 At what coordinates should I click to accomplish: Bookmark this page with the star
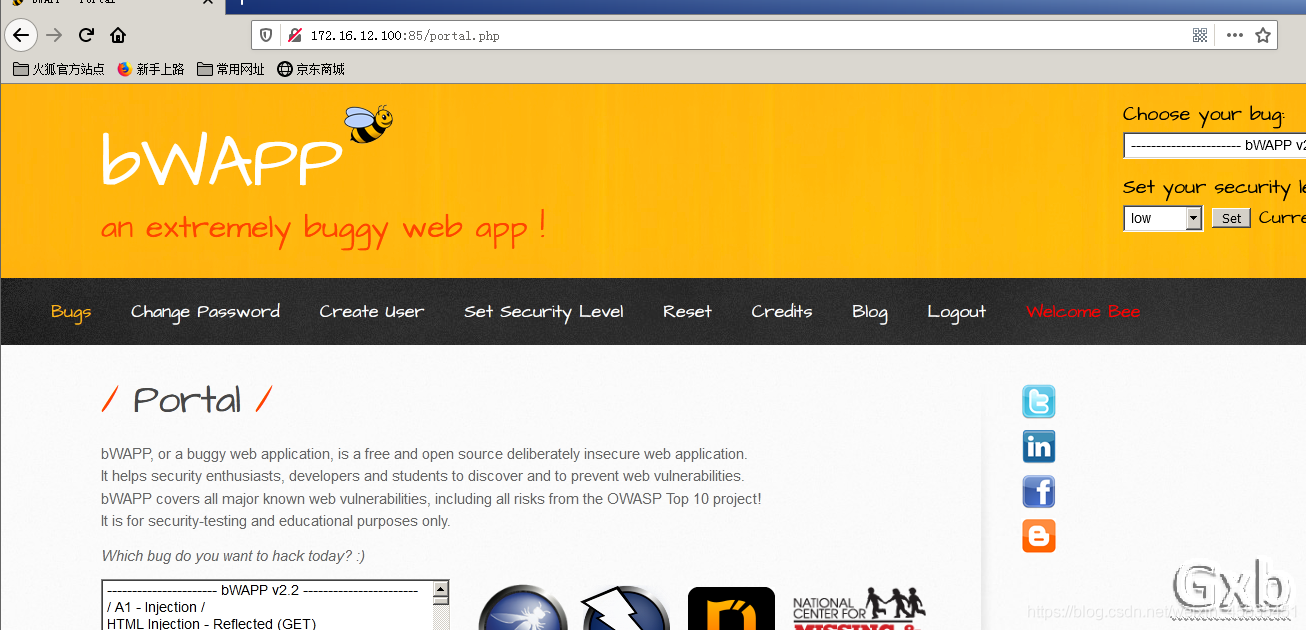[x=1263, y=35]
